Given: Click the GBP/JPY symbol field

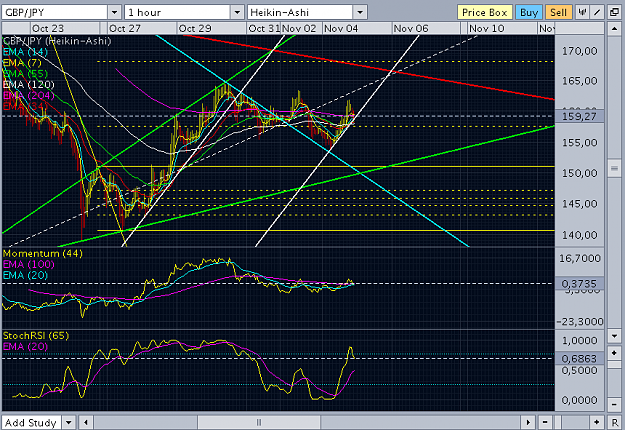Looking at the screenshot, I should [55, 12].
